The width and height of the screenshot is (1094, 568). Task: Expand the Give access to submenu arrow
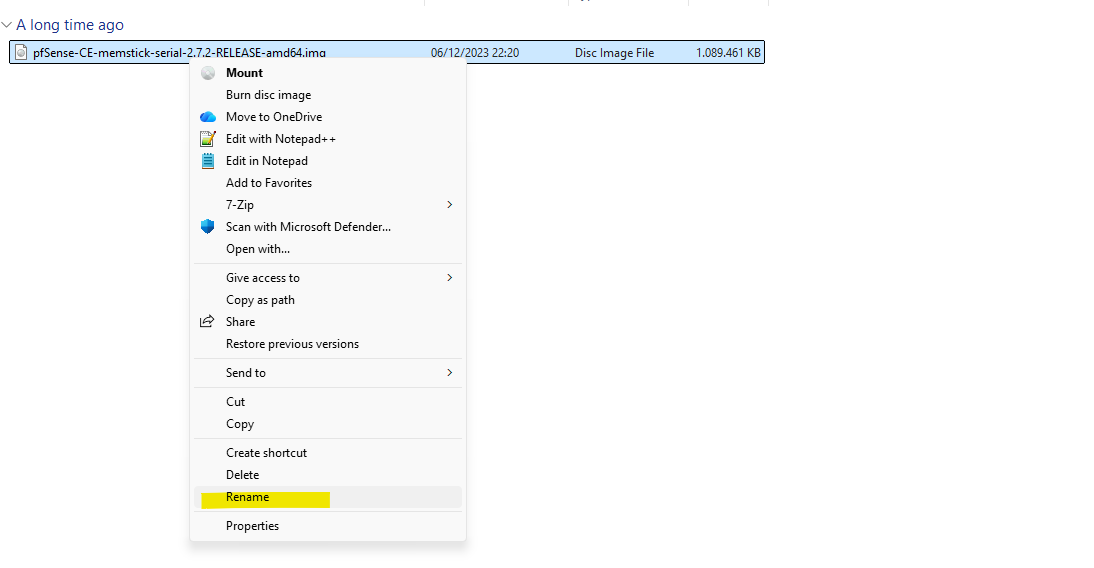(x=449, y=278)
